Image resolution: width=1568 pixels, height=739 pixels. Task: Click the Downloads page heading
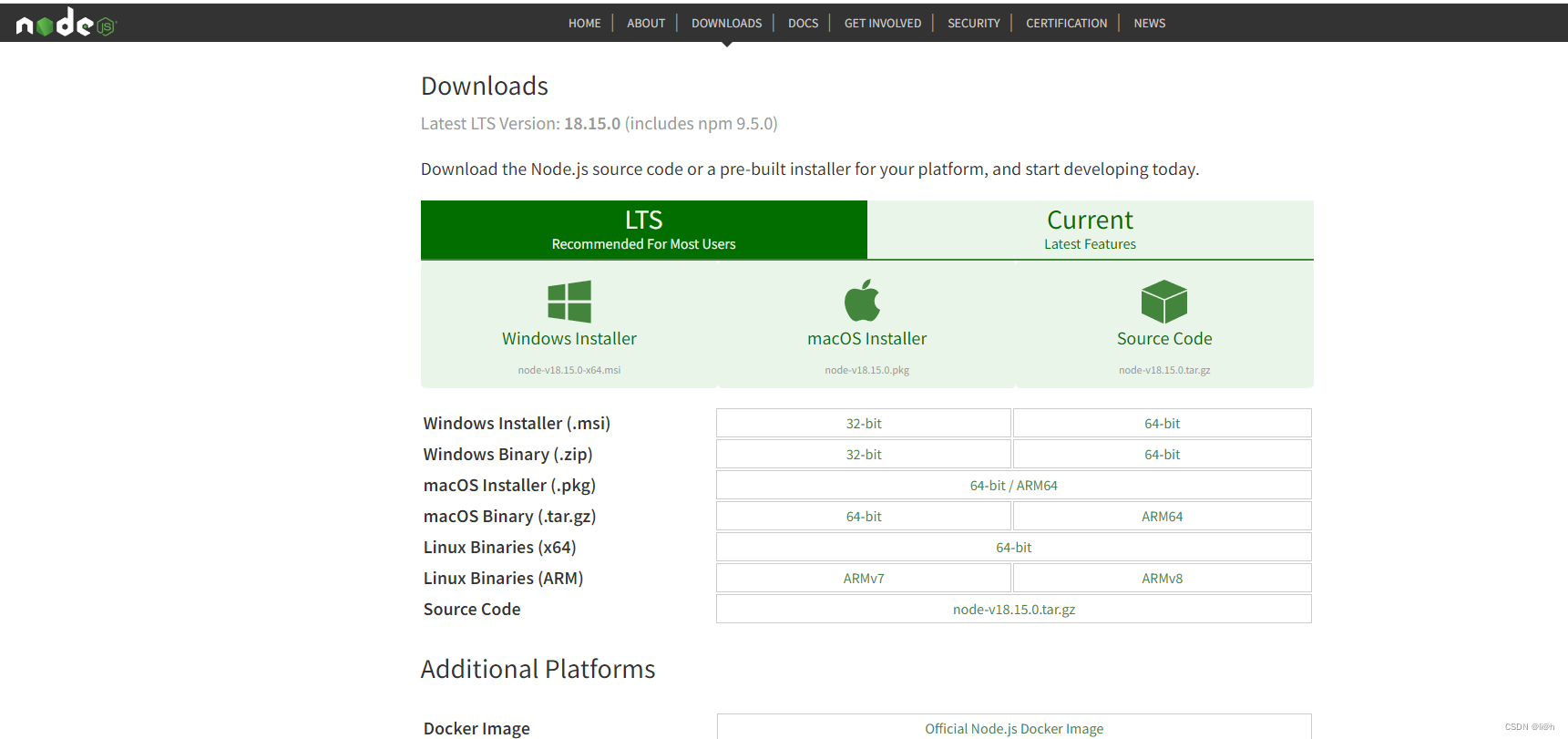485,86
